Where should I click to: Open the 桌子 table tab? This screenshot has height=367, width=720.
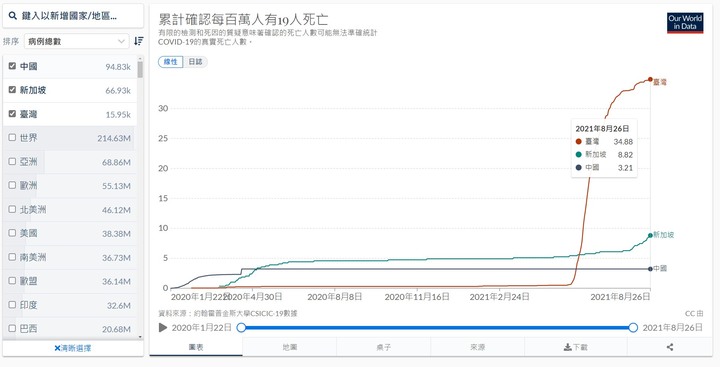(x=383, y=347)
